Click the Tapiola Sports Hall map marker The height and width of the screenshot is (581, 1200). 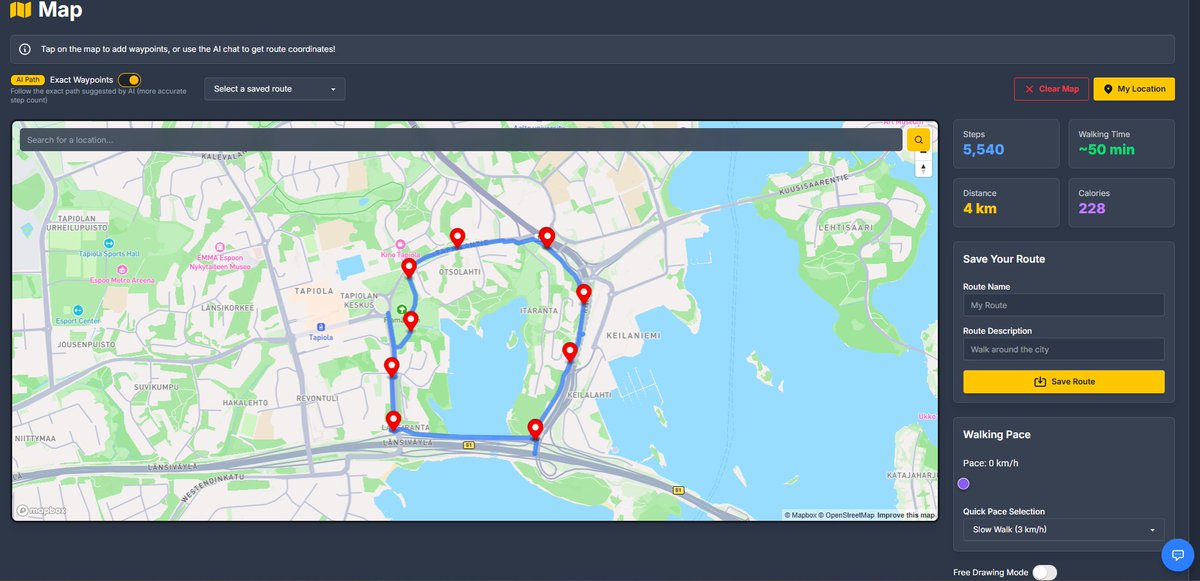(108, 243)
